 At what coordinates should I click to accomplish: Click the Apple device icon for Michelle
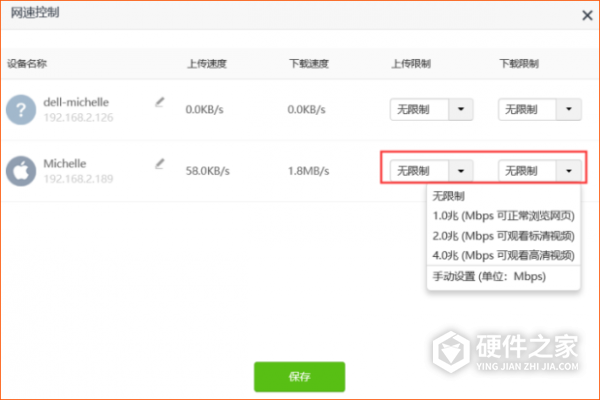(x=20, y=170)
